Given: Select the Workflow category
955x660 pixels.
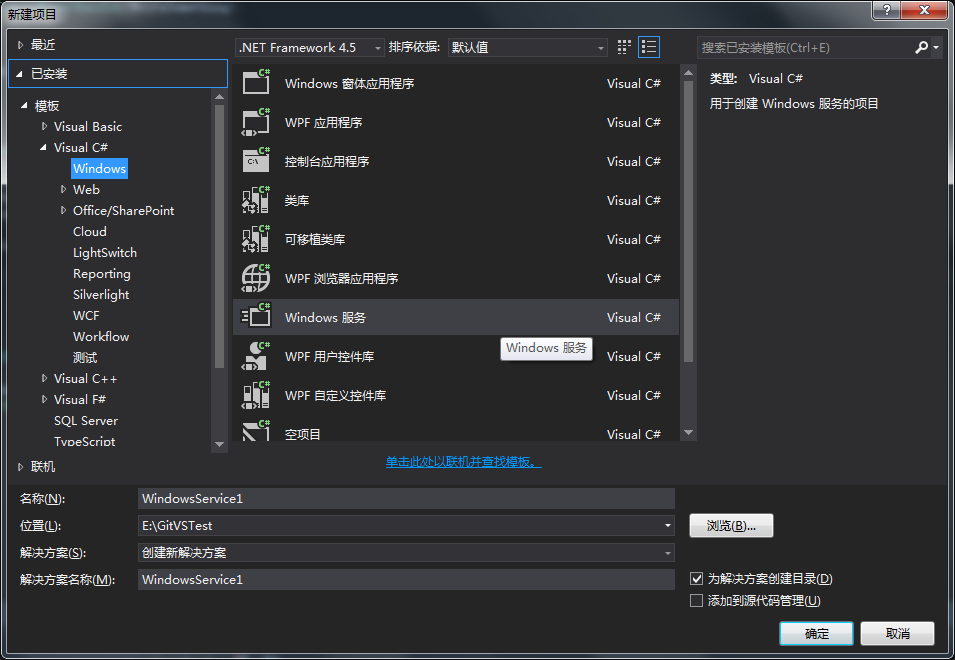Looking at the screenshot, I should [x=101, y=337].
